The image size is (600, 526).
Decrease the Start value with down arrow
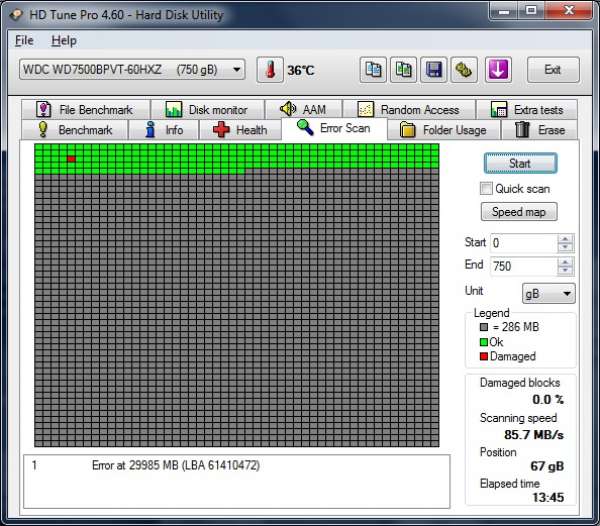[x=565, y=248]
